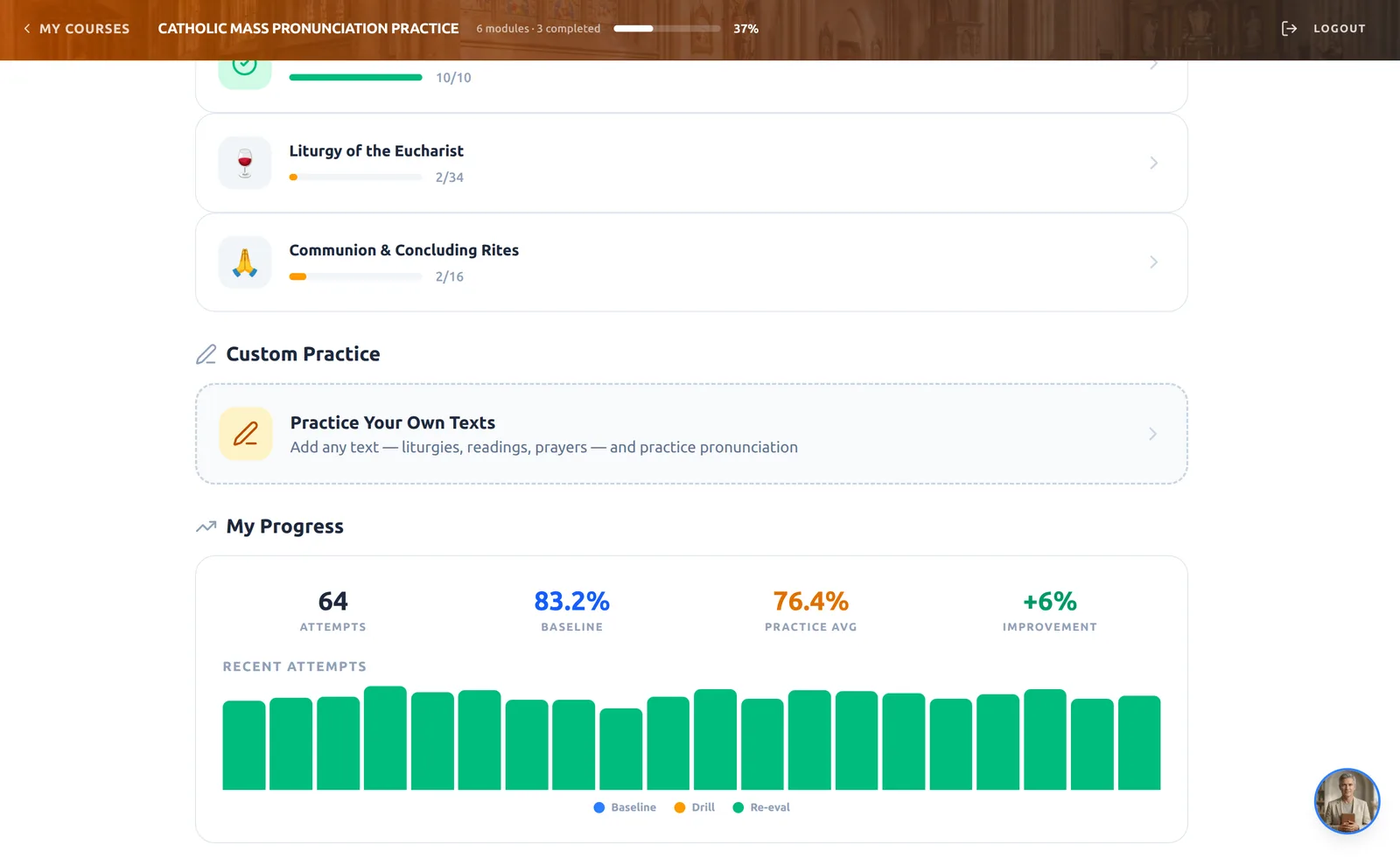
Task: Open Communion & Concluding Rites module
Action: [x=691, y=262]
